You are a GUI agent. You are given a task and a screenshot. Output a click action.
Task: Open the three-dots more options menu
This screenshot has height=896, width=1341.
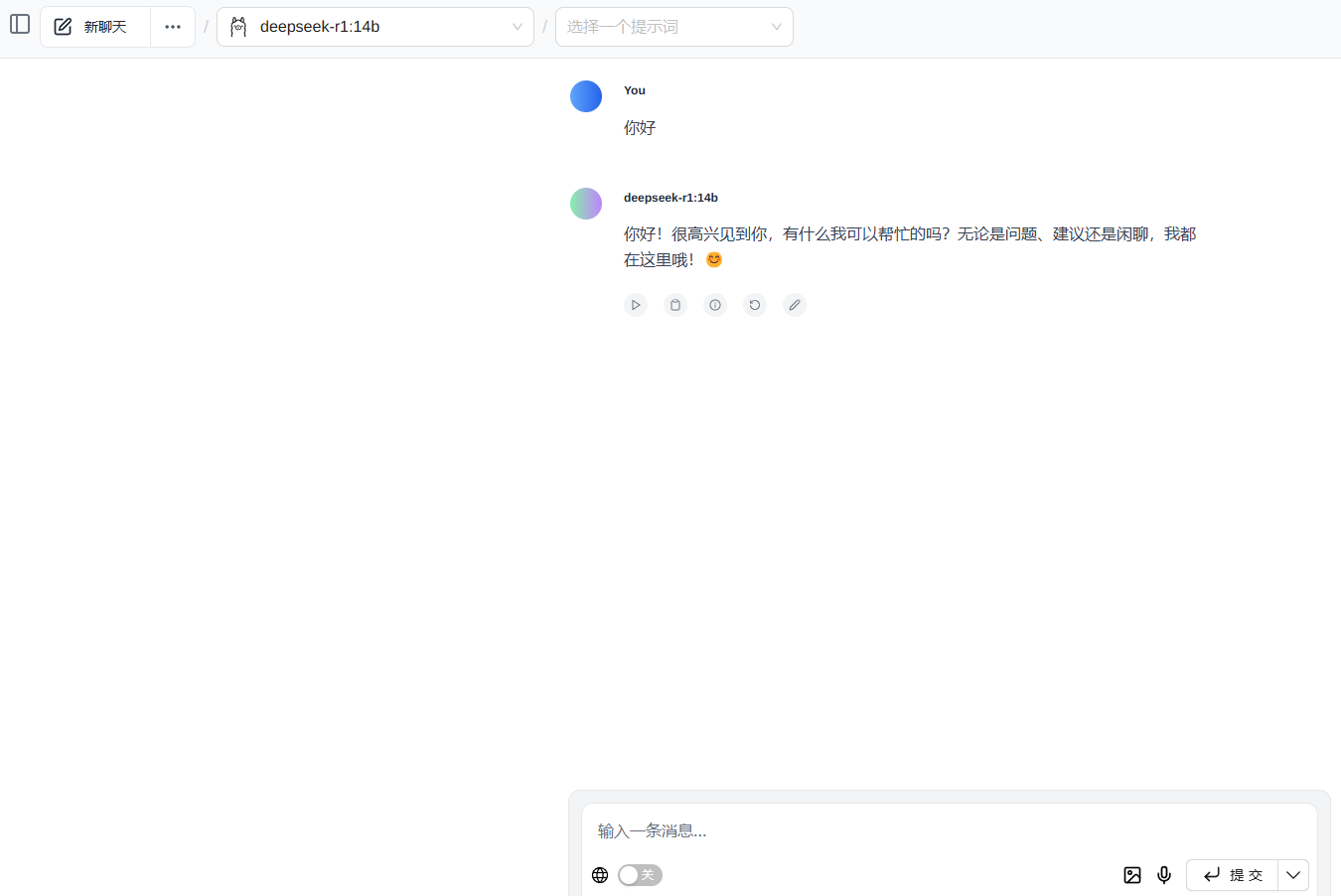(x=173, y=27)
